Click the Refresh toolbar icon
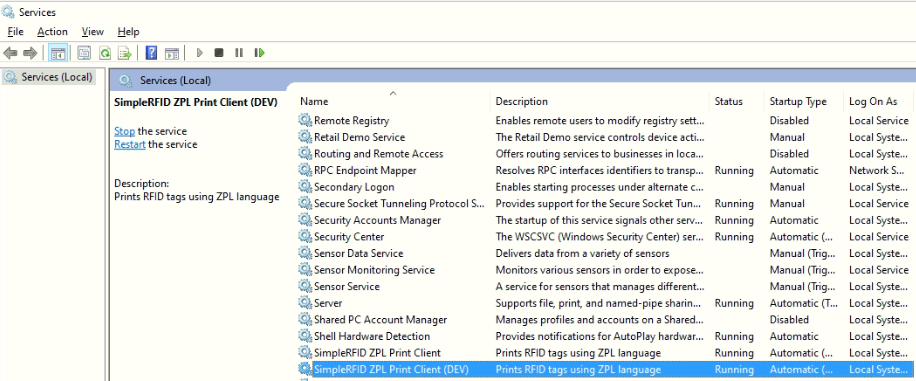The width and height of the screenshot is (916, 381). pos(105,53)
